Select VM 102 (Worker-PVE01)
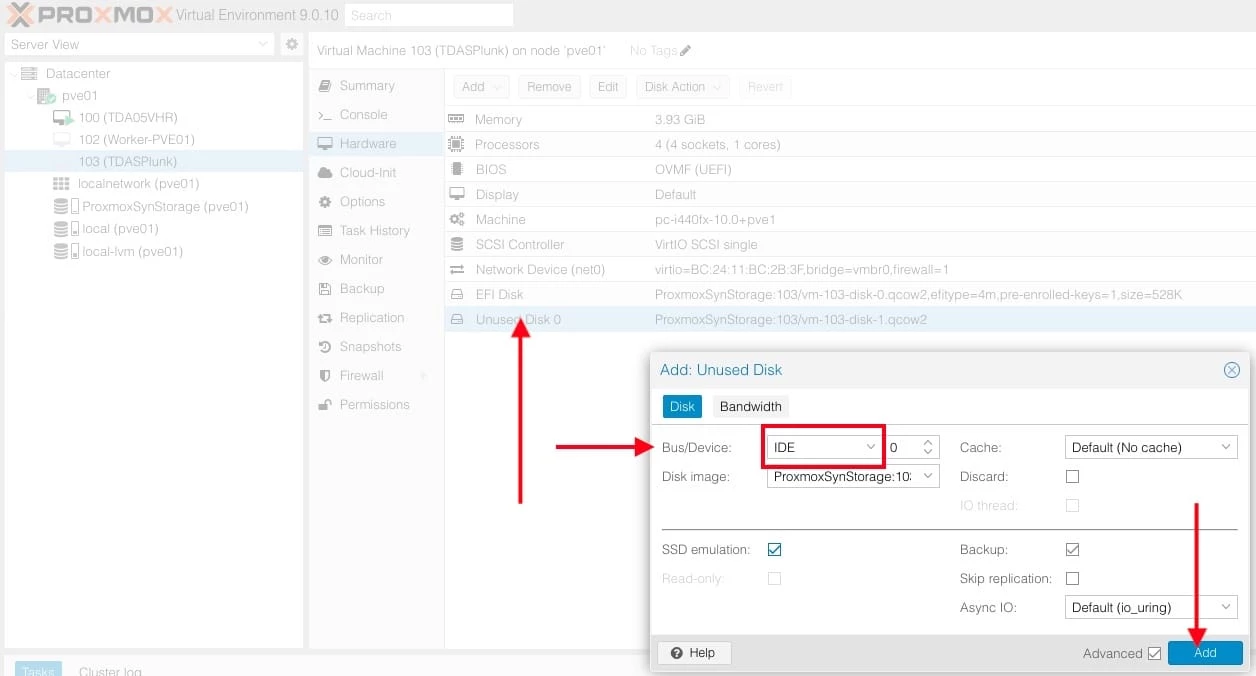 point(136,139)
